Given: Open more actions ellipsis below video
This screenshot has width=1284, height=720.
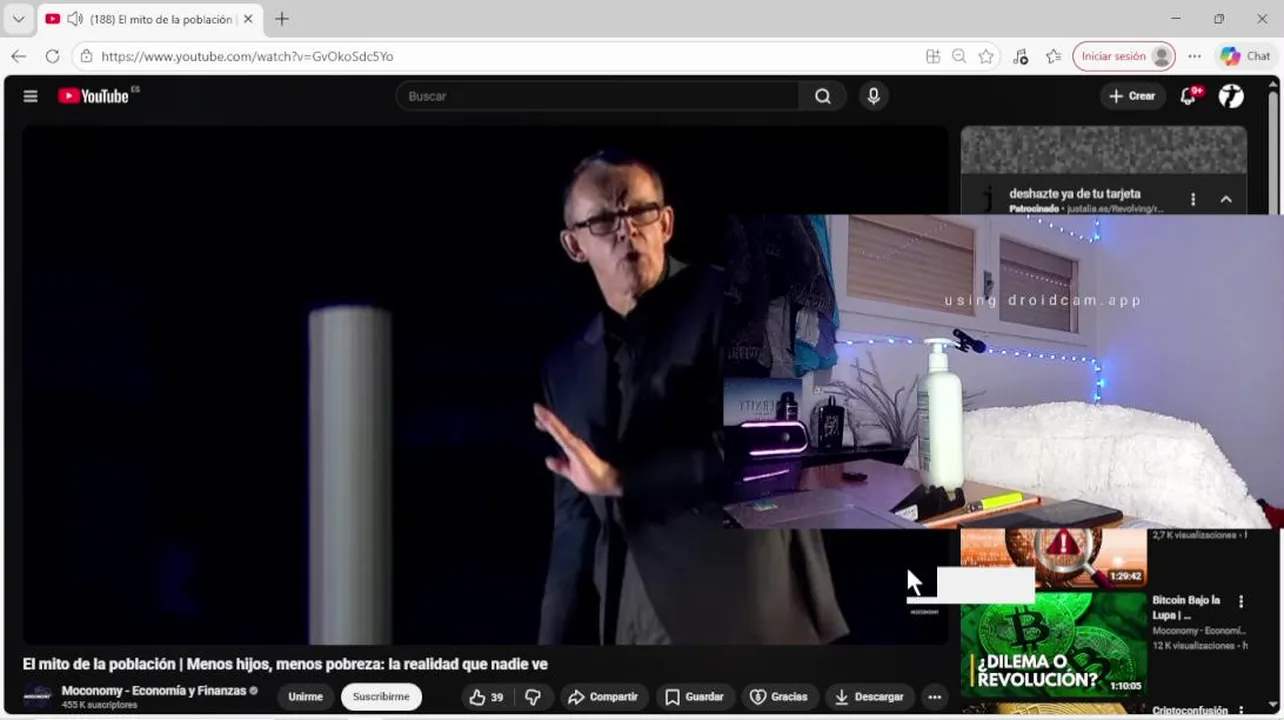Looking at the screenshot, I should tap(934, 697).
